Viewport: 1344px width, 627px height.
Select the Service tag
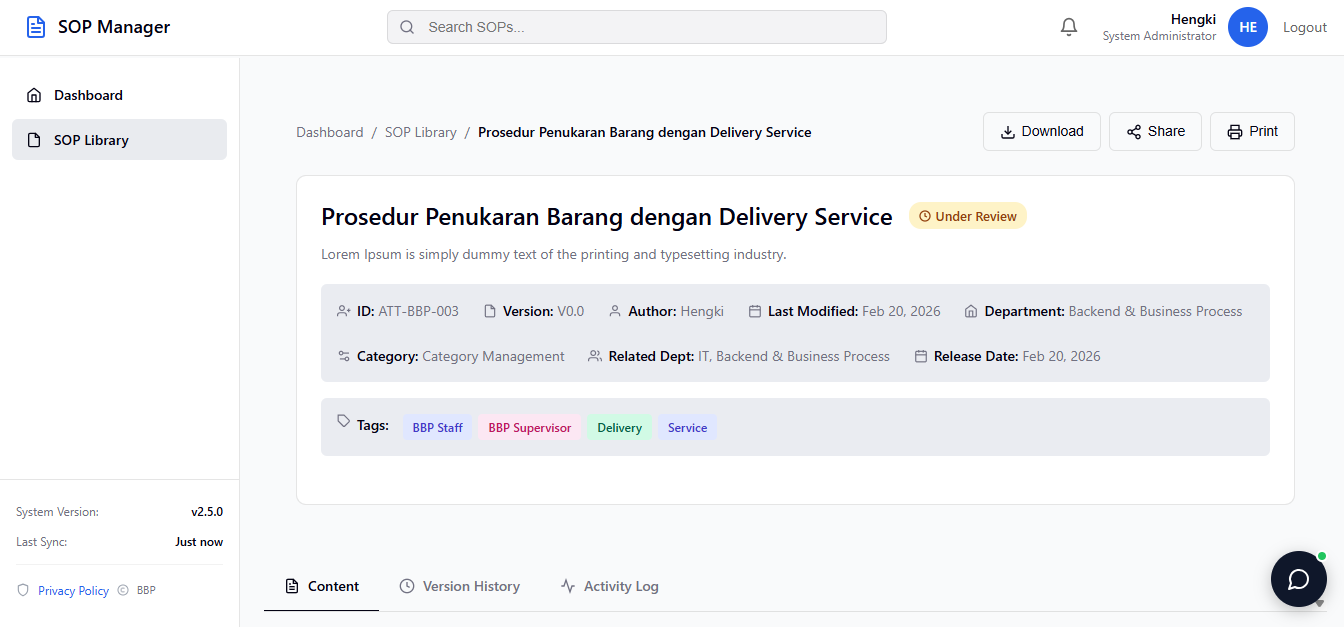point(687,428)
